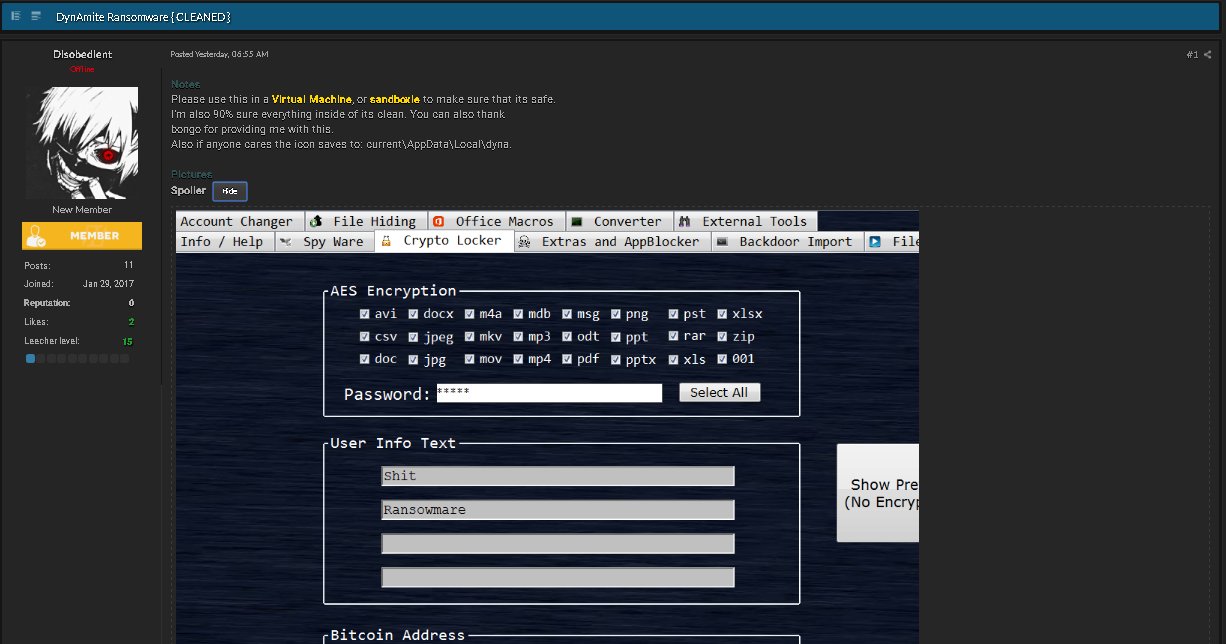This screenshot has width=1226, height=644.
Task: Switch to the Backdoor Import tab
Action: (795, 241)
